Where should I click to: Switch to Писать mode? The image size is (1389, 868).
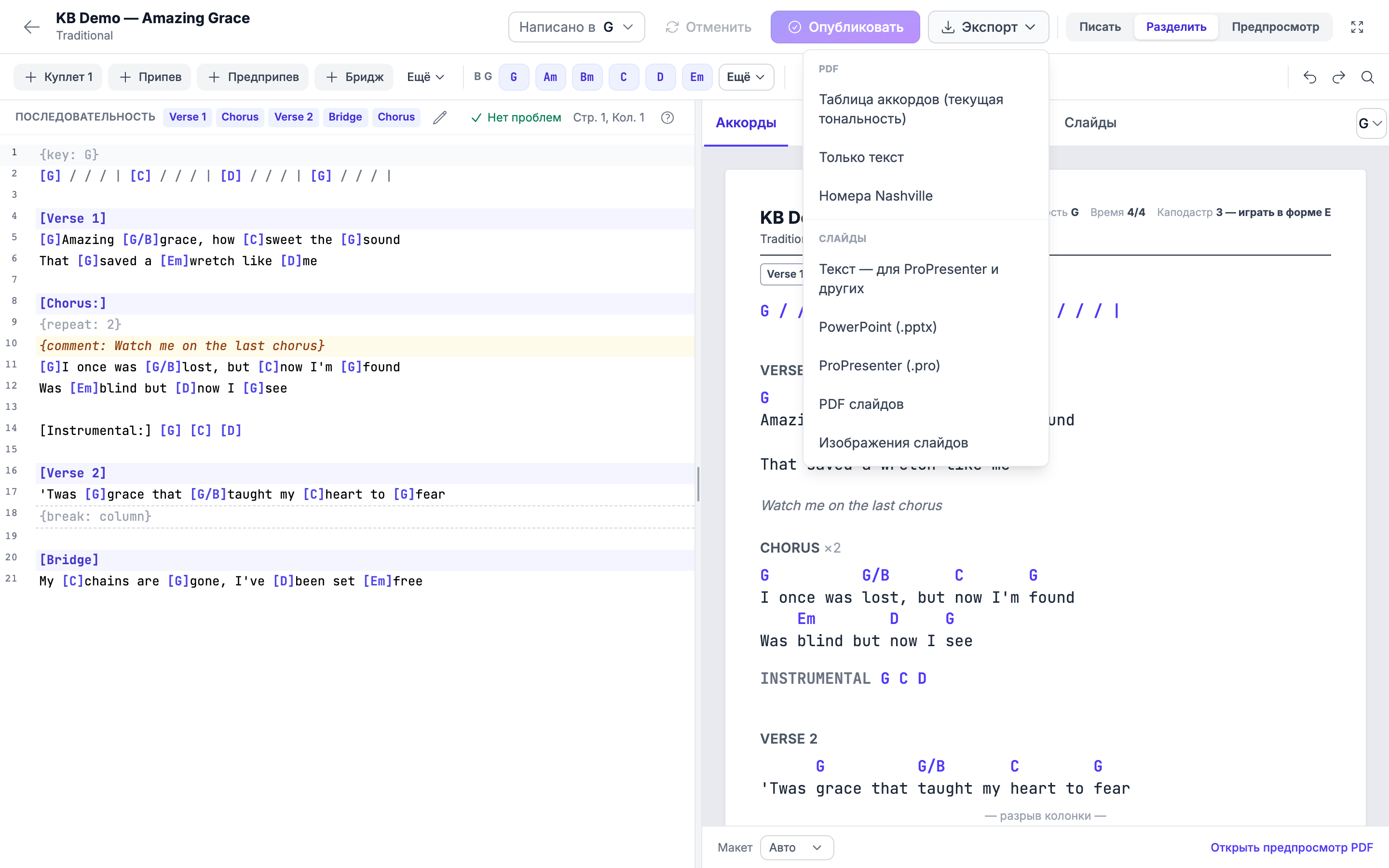point(1100,27)
